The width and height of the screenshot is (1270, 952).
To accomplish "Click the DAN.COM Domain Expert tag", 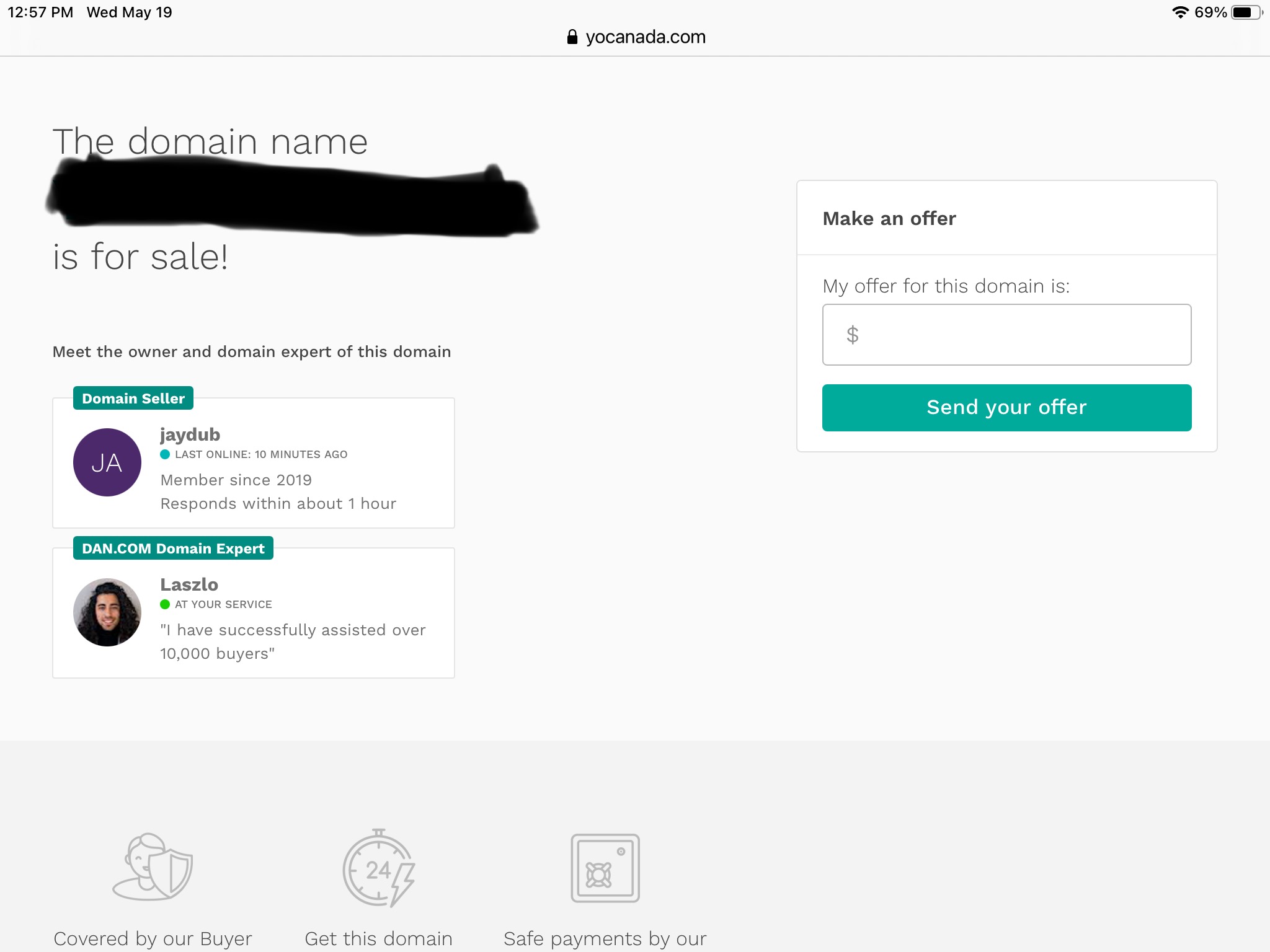I will (173, 549).
